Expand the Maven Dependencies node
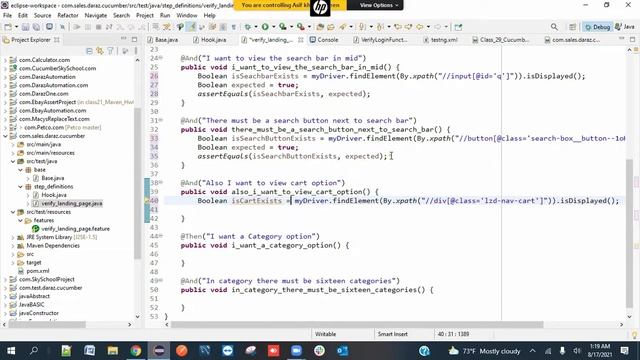 click(x=13, y=246)
